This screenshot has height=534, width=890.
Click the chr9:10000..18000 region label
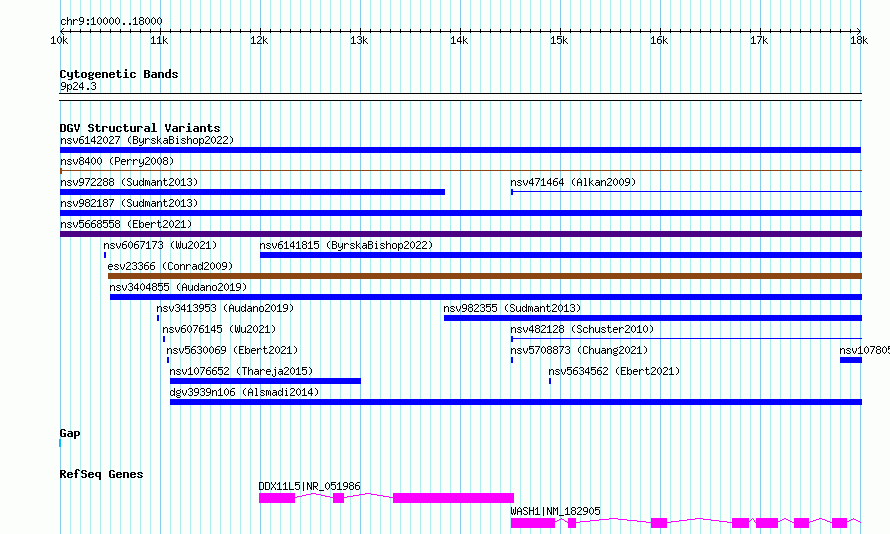point(111,21)
